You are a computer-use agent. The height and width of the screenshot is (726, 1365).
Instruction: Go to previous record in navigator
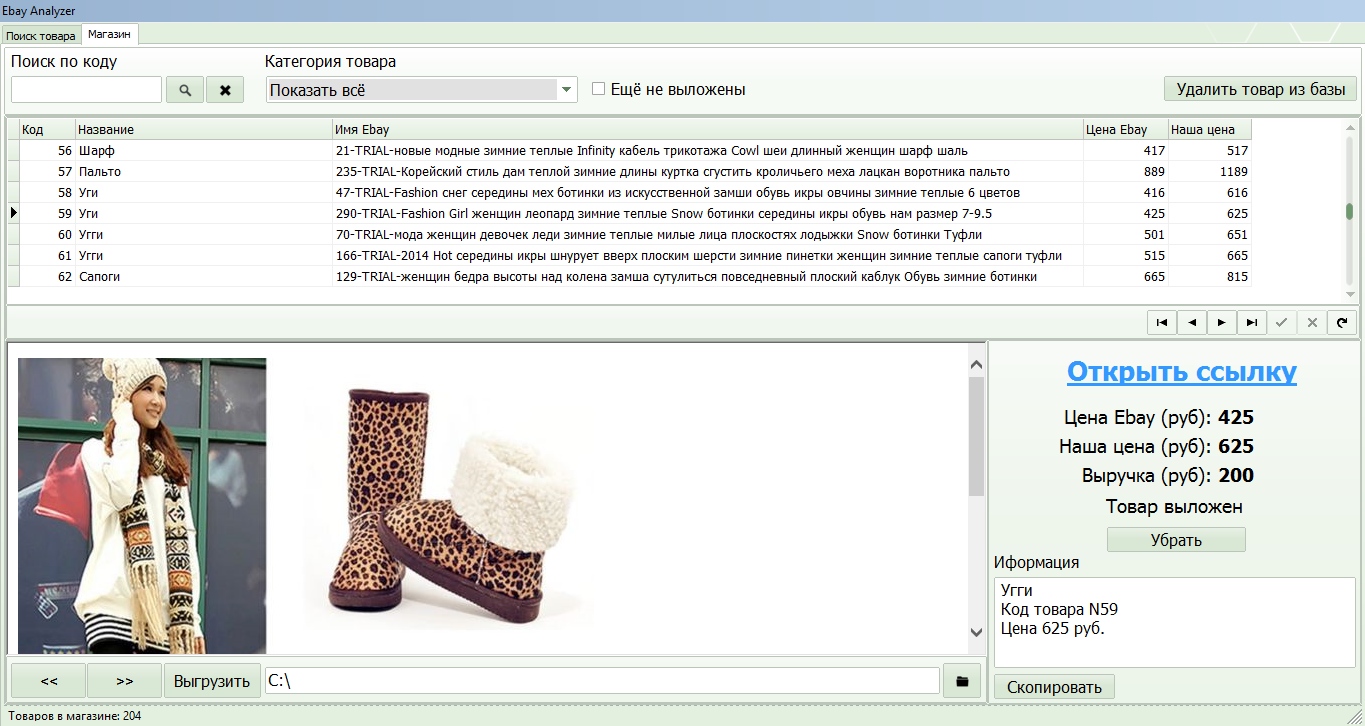pos(1191,323)
